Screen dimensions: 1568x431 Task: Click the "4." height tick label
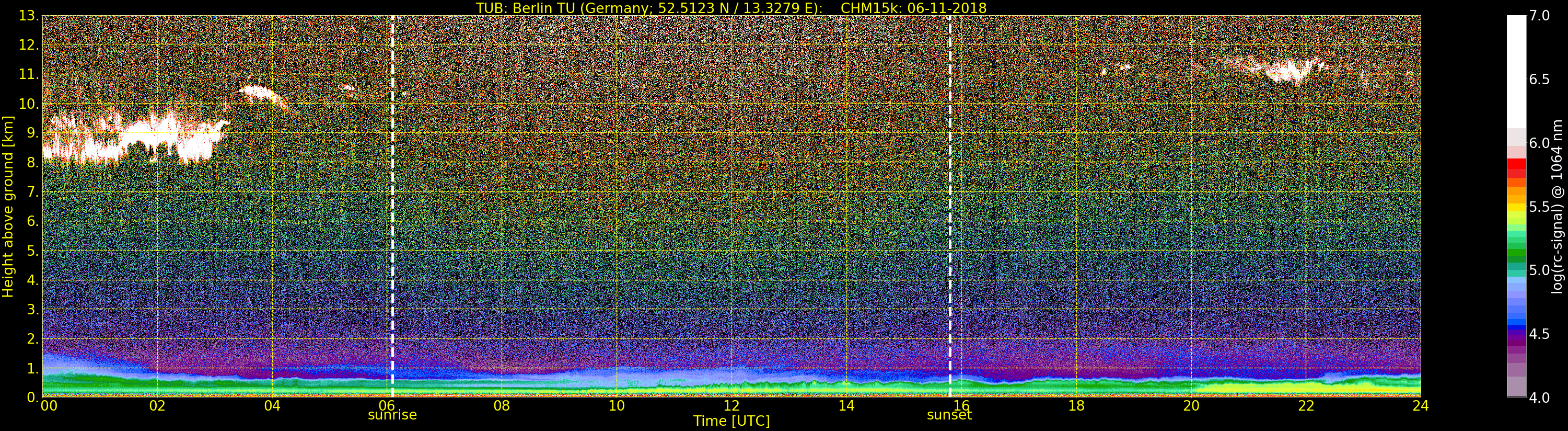32,280
